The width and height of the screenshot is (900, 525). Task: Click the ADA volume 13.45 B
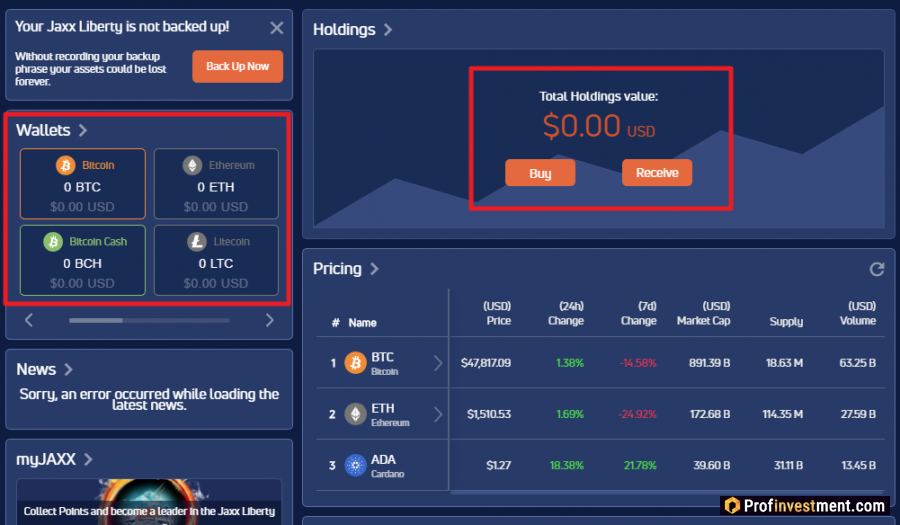[x=859, y=465]
